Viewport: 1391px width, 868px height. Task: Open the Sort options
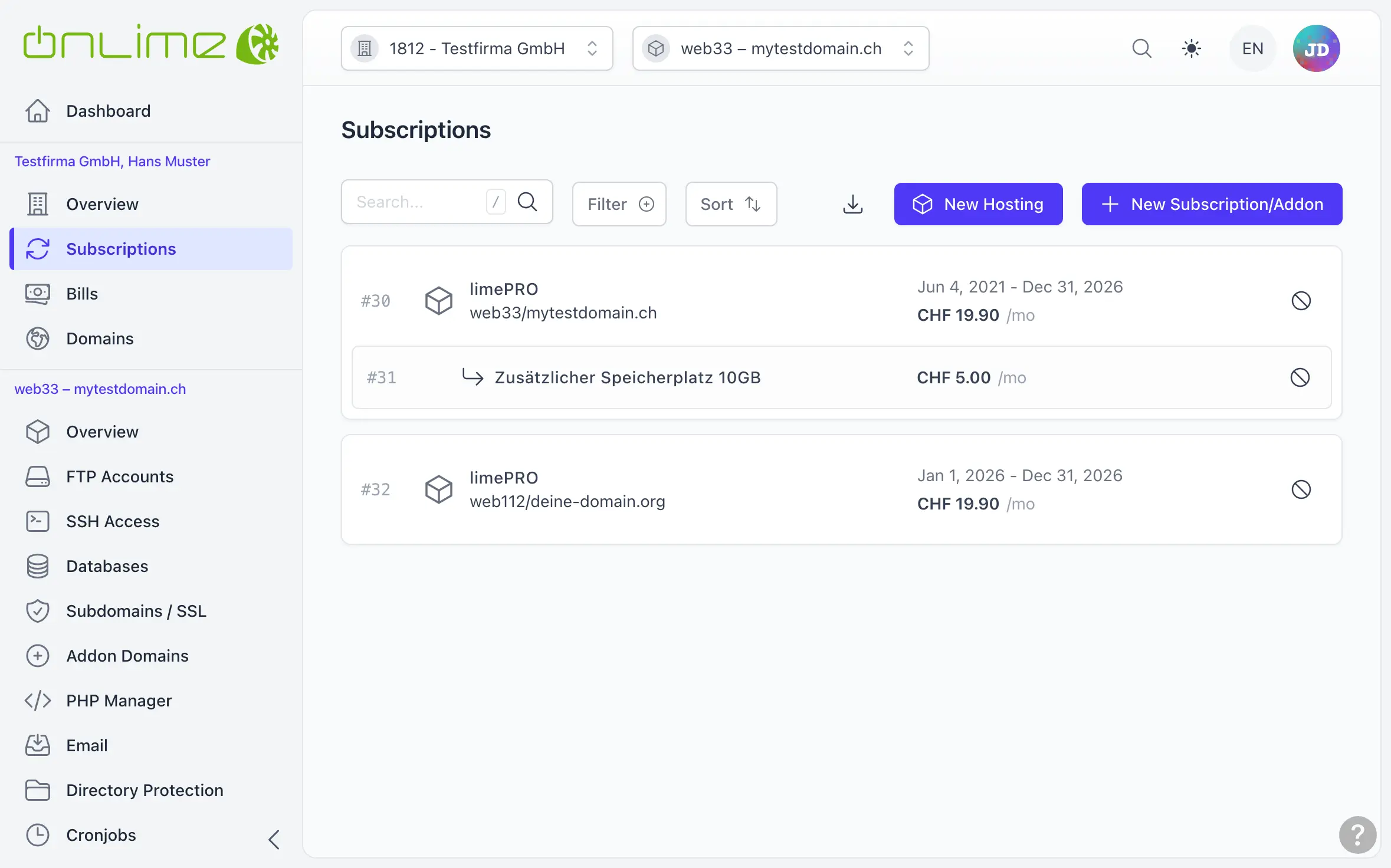(731, 204)
